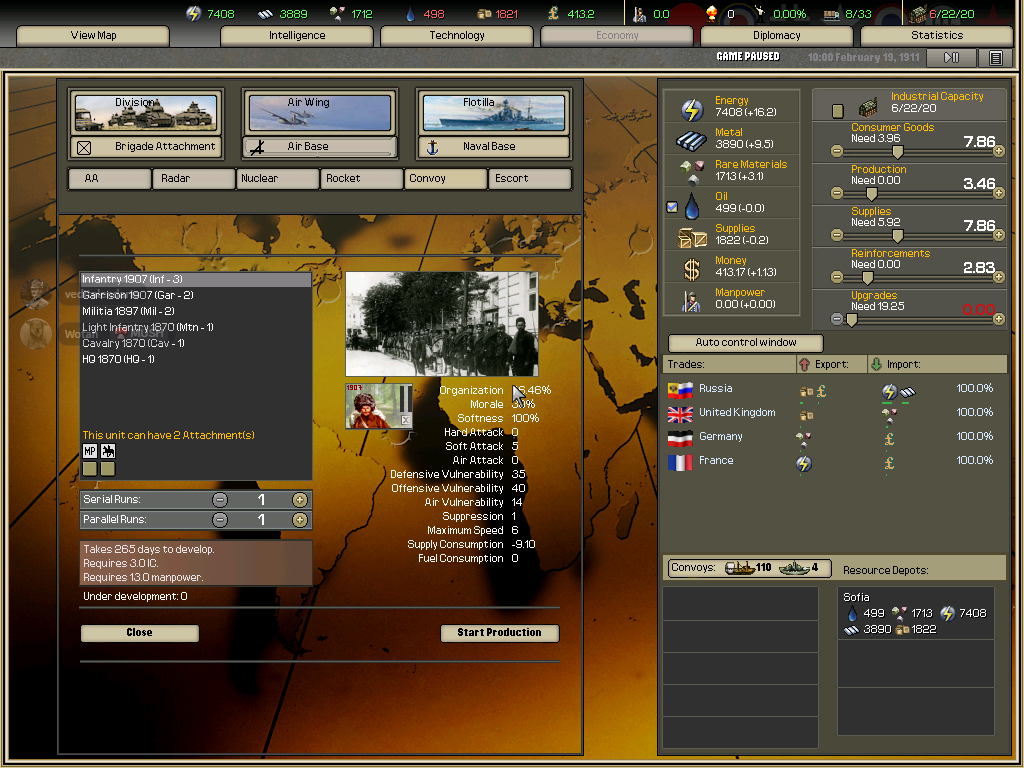
Task: Decrease Parallel Runs with the minus button
Action: tap(220, 520)
